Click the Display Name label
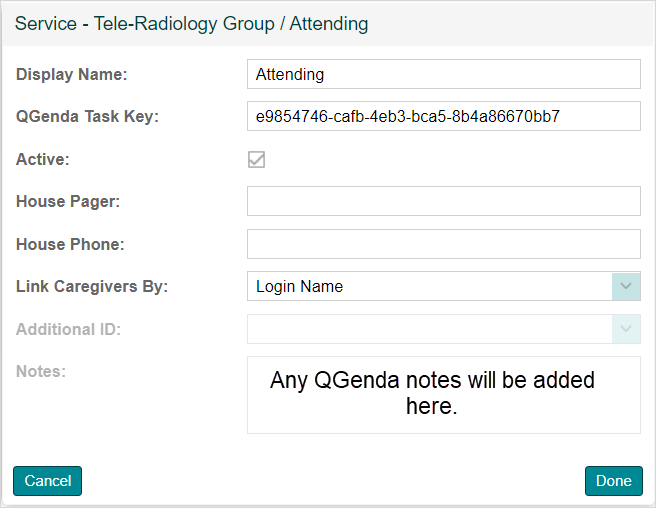This screenshot has height=508, width=656. click(72, 74)
